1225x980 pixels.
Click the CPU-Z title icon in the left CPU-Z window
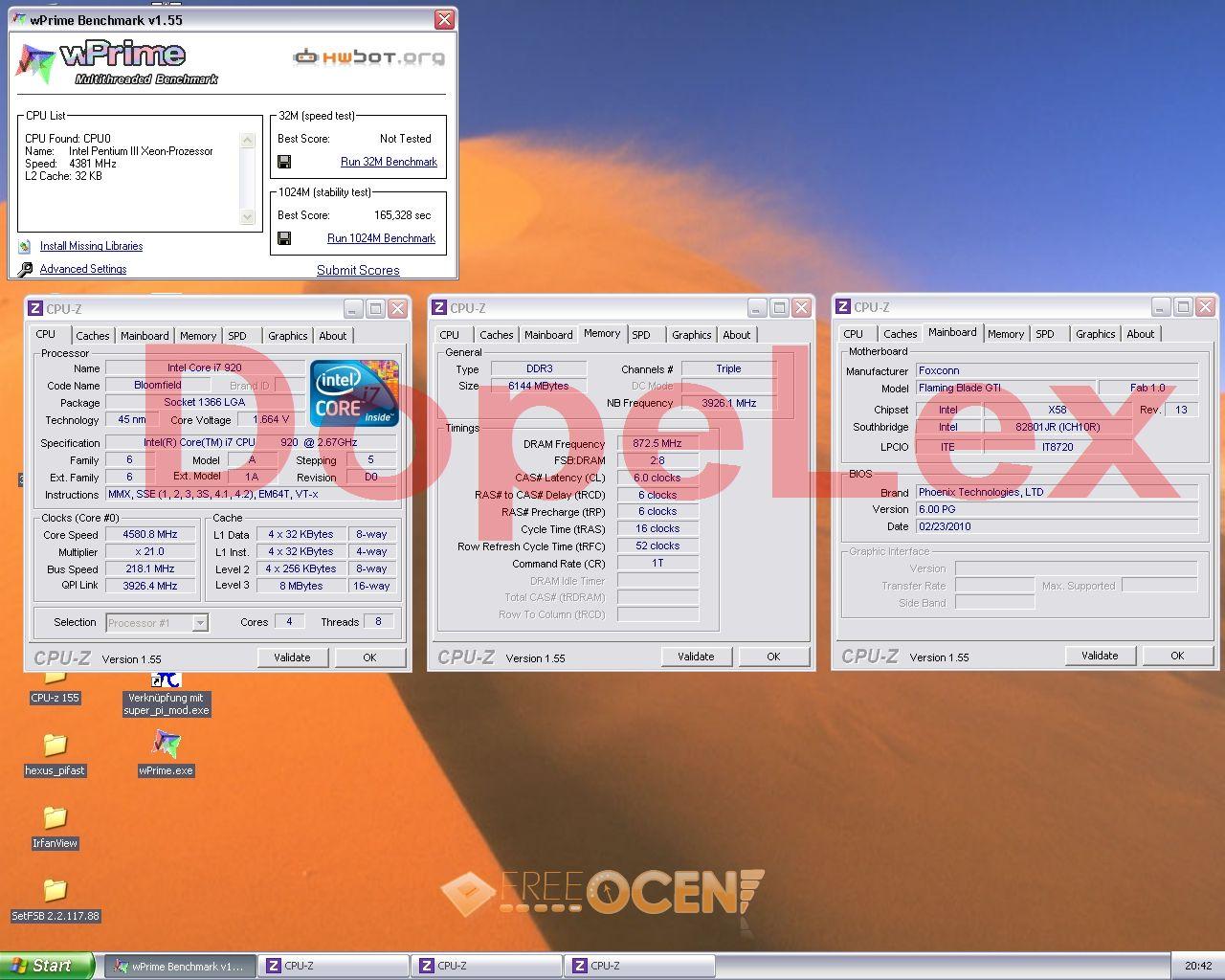(x=35, y=308)
